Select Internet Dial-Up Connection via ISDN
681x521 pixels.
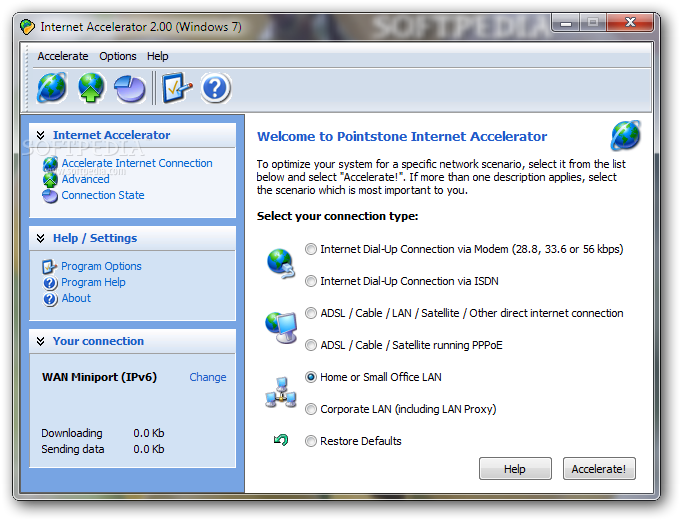tap(311, 281)
